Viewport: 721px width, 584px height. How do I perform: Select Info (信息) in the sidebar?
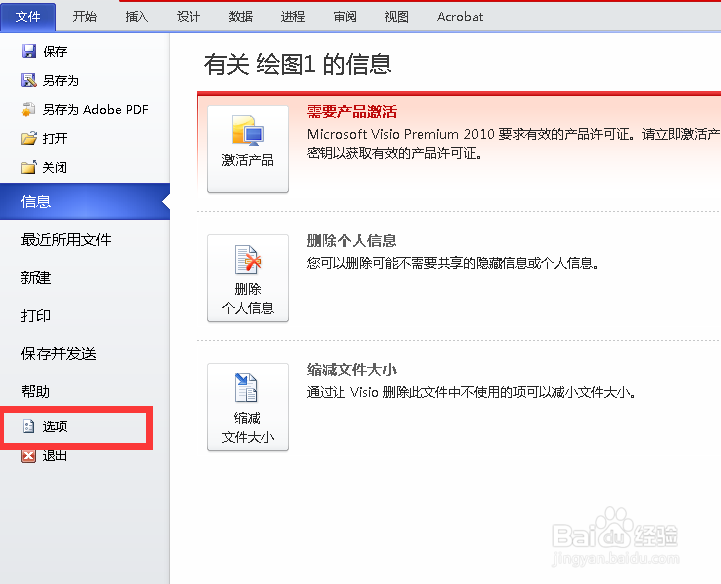pos(85,201)
